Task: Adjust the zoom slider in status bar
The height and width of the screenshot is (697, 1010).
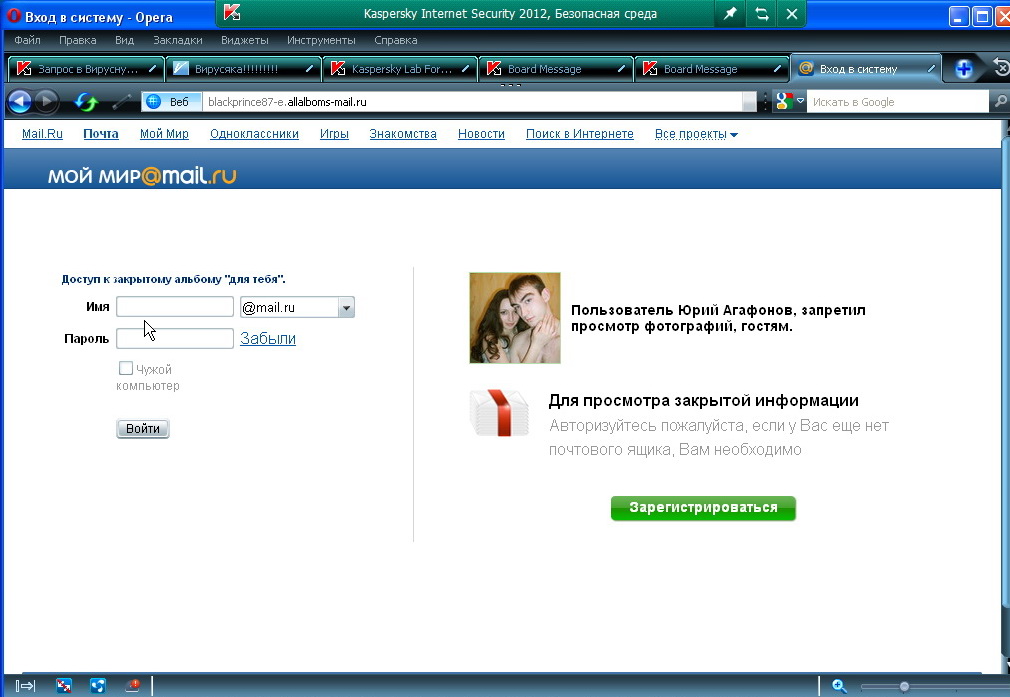Action: (x=904, y=687)
